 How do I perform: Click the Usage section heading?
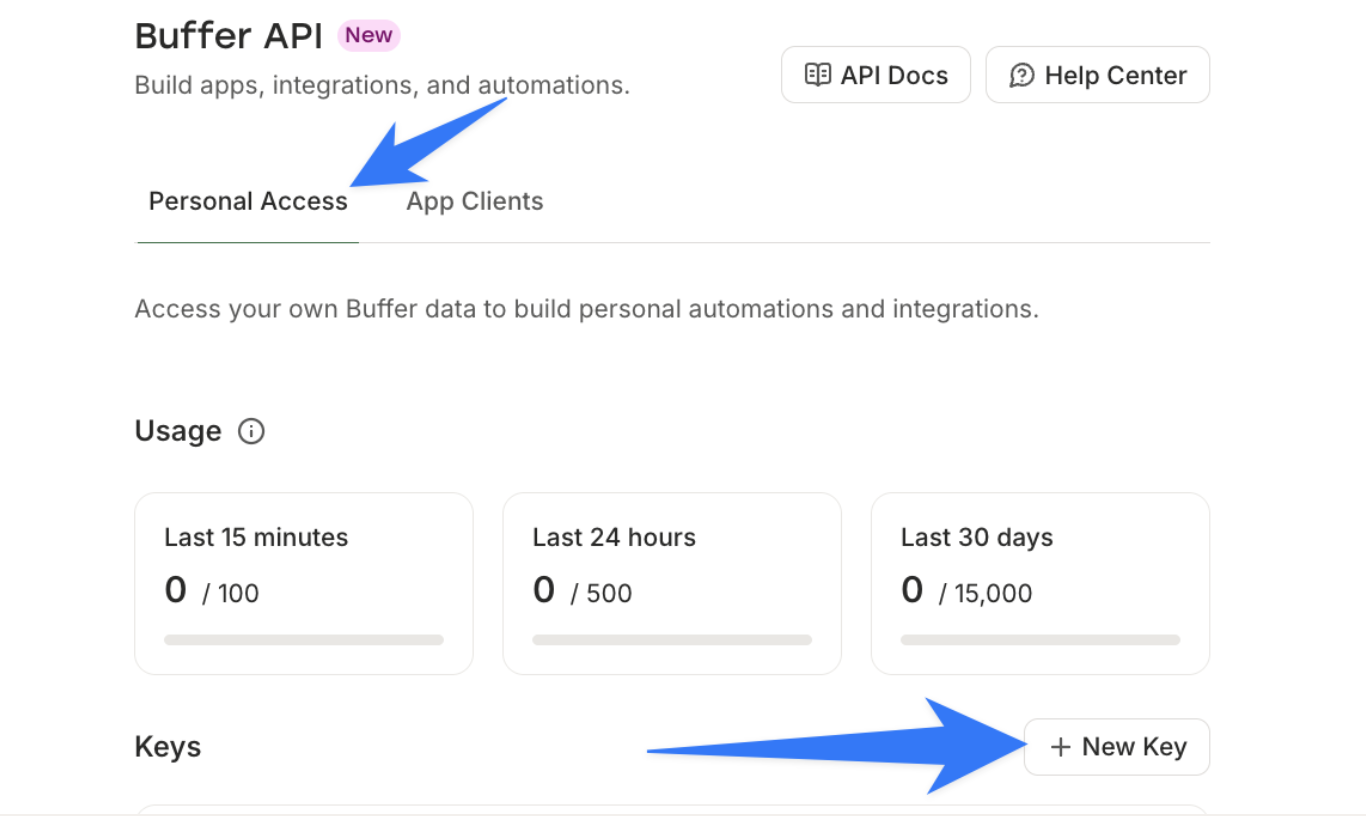point(178,431)
